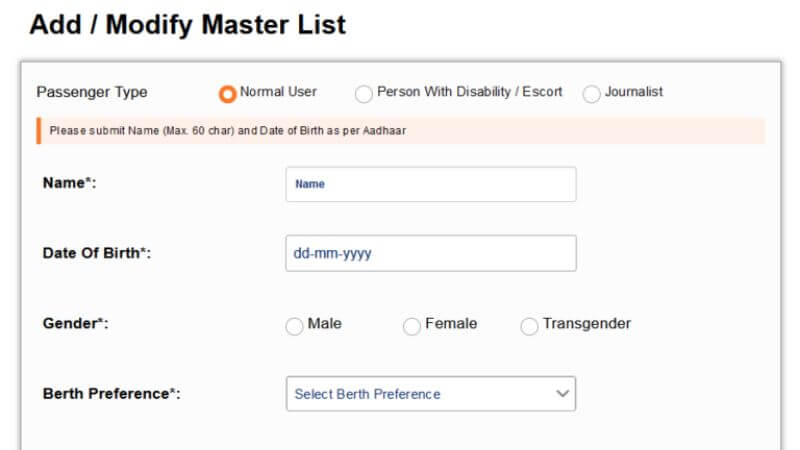
Task: Click into the Name text field
Action: 430,184
